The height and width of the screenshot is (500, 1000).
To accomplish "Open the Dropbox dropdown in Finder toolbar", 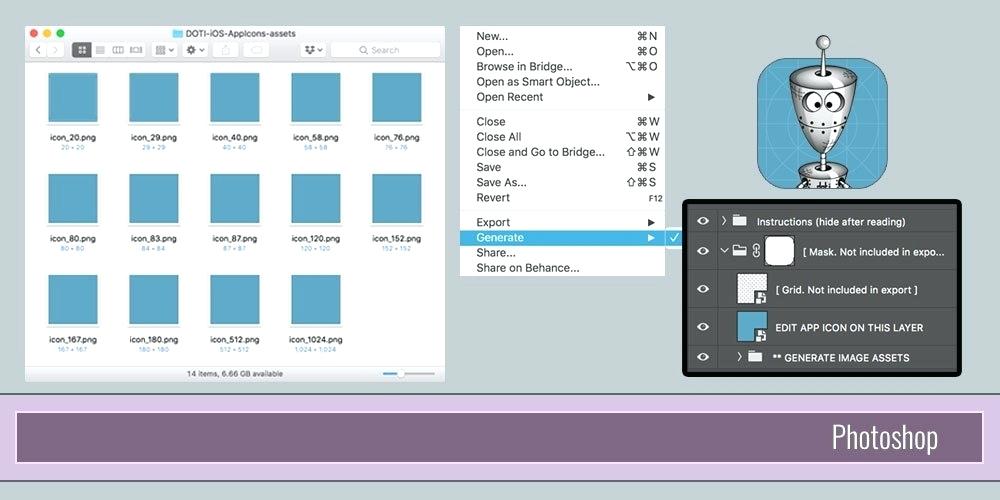I will pos(313,50).
